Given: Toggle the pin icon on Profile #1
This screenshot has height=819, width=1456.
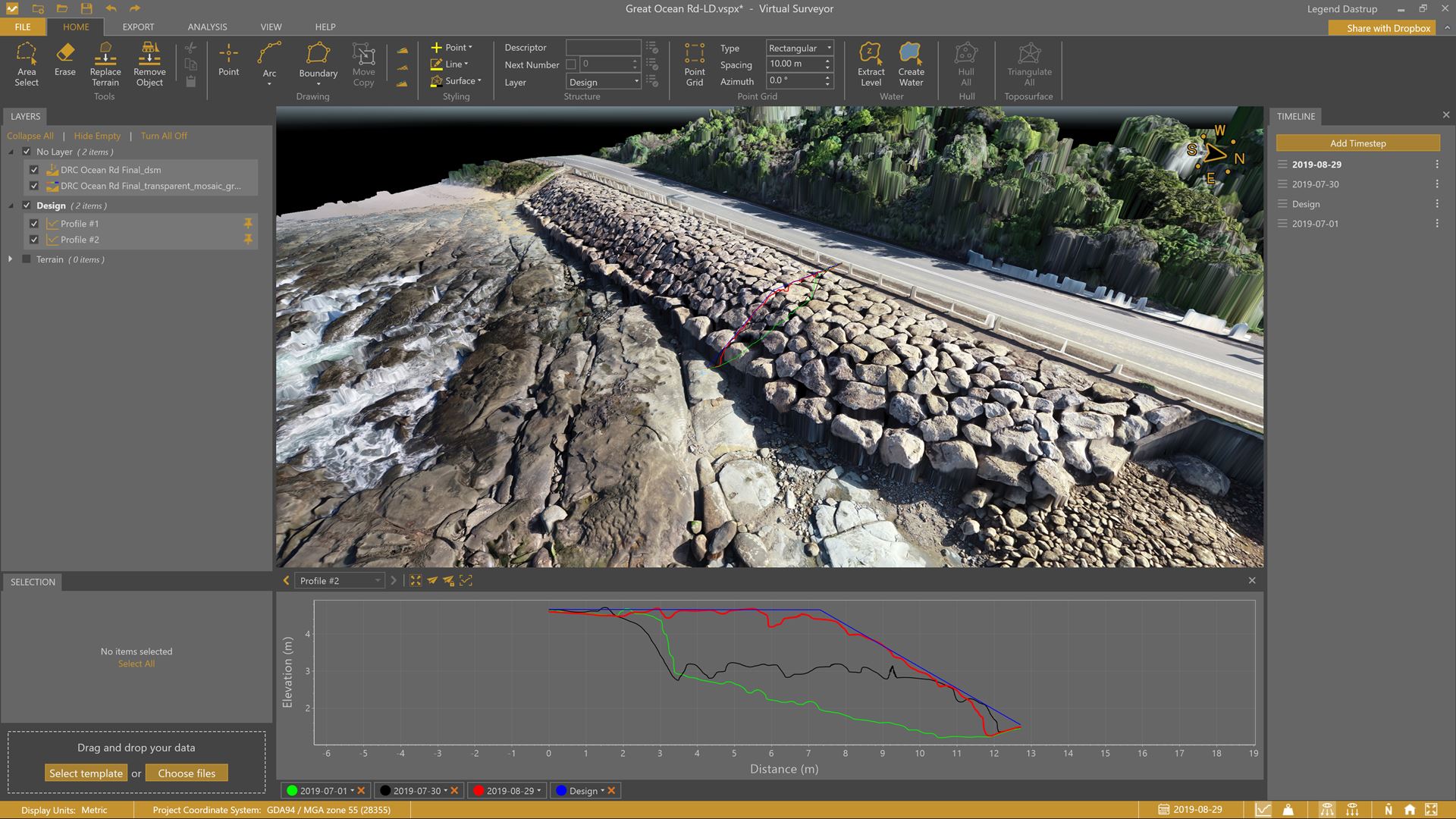Looking at the screenshot, I should (247, 224).
